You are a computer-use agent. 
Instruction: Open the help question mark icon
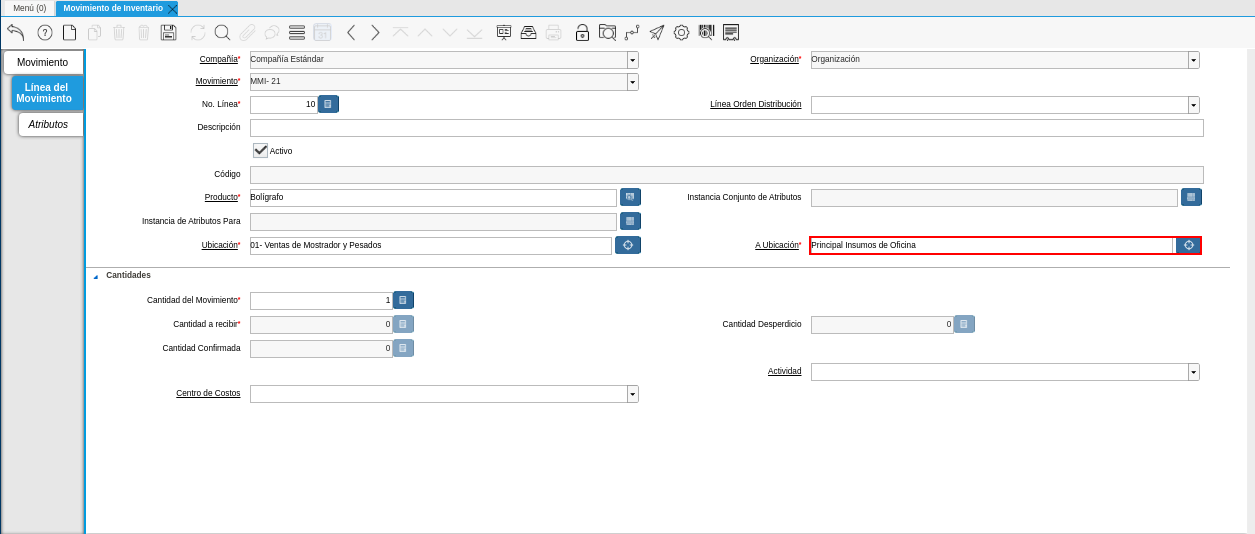45,32
